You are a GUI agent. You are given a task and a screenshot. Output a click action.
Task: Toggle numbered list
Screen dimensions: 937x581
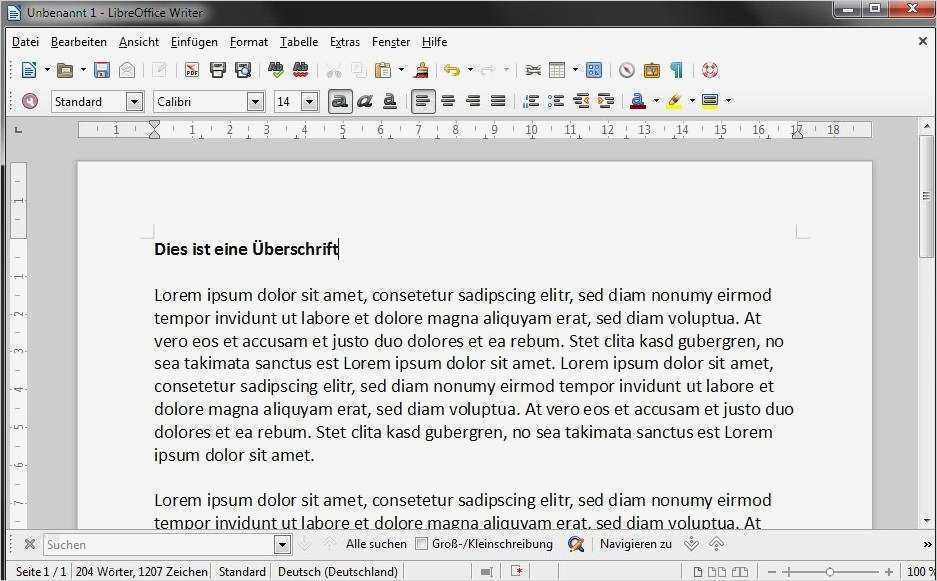point(531,101)
